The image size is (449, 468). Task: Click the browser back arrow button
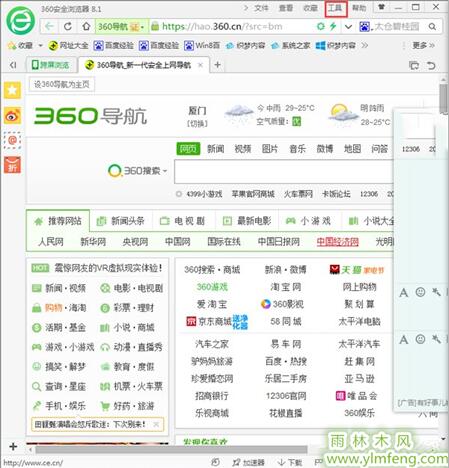(50, 26)
